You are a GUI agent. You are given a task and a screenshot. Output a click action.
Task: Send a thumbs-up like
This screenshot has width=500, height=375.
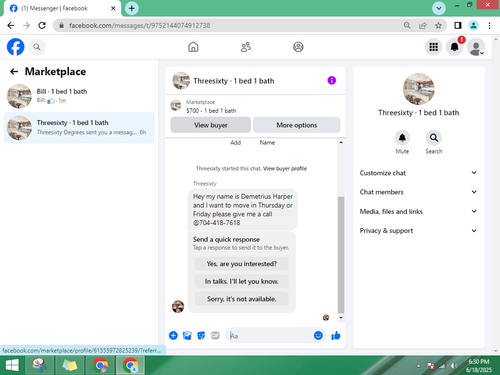click(336, 335)
